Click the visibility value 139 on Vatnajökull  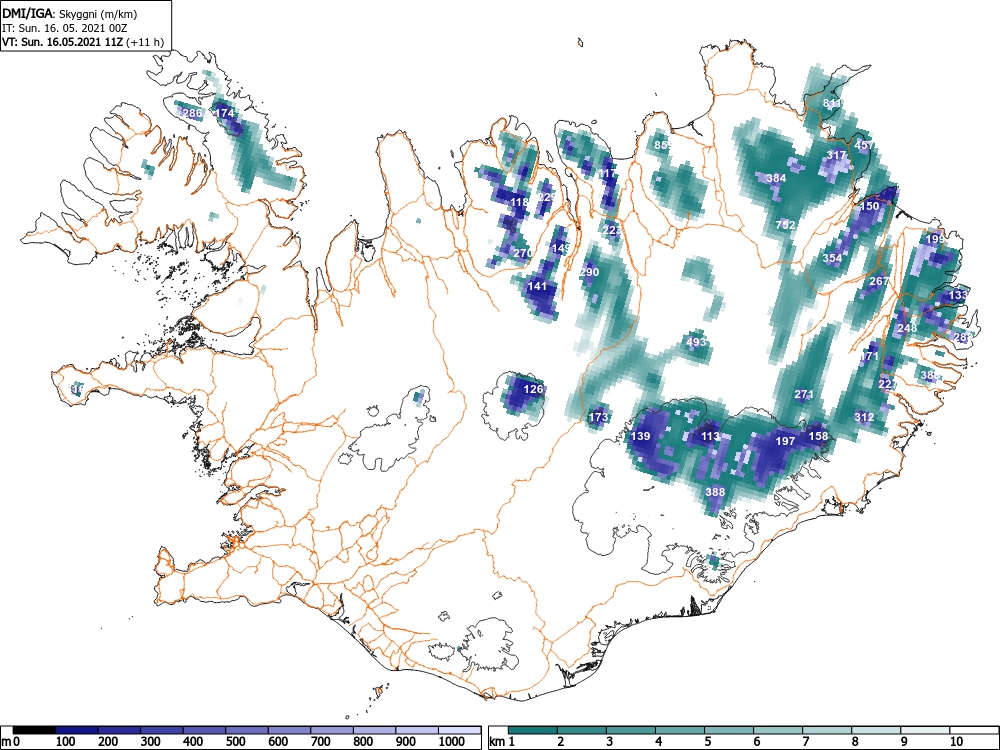(640, 436)
